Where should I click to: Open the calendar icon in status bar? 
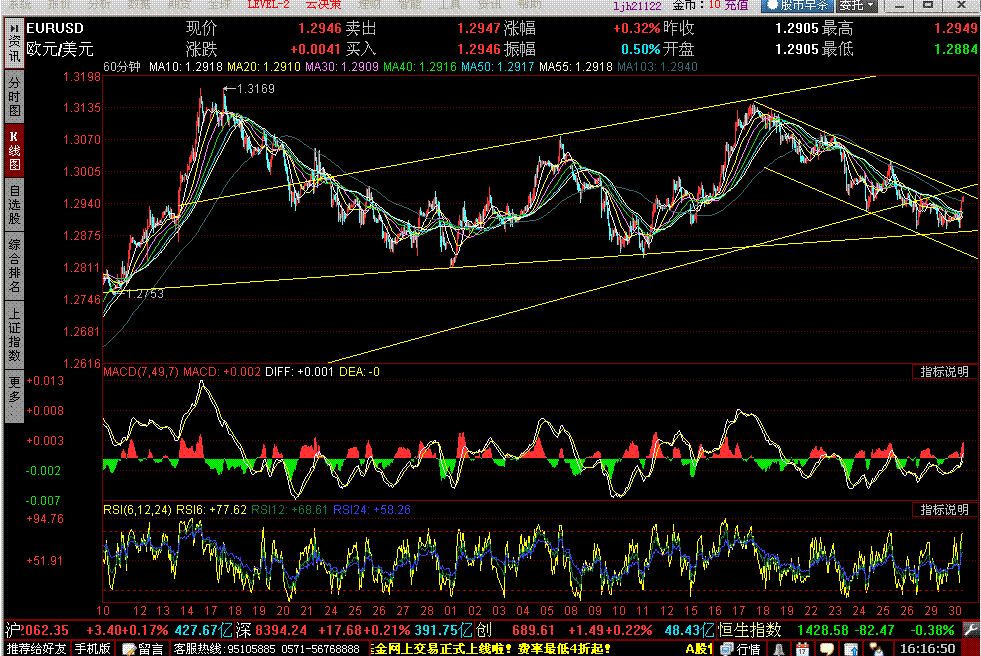[803, 649]
